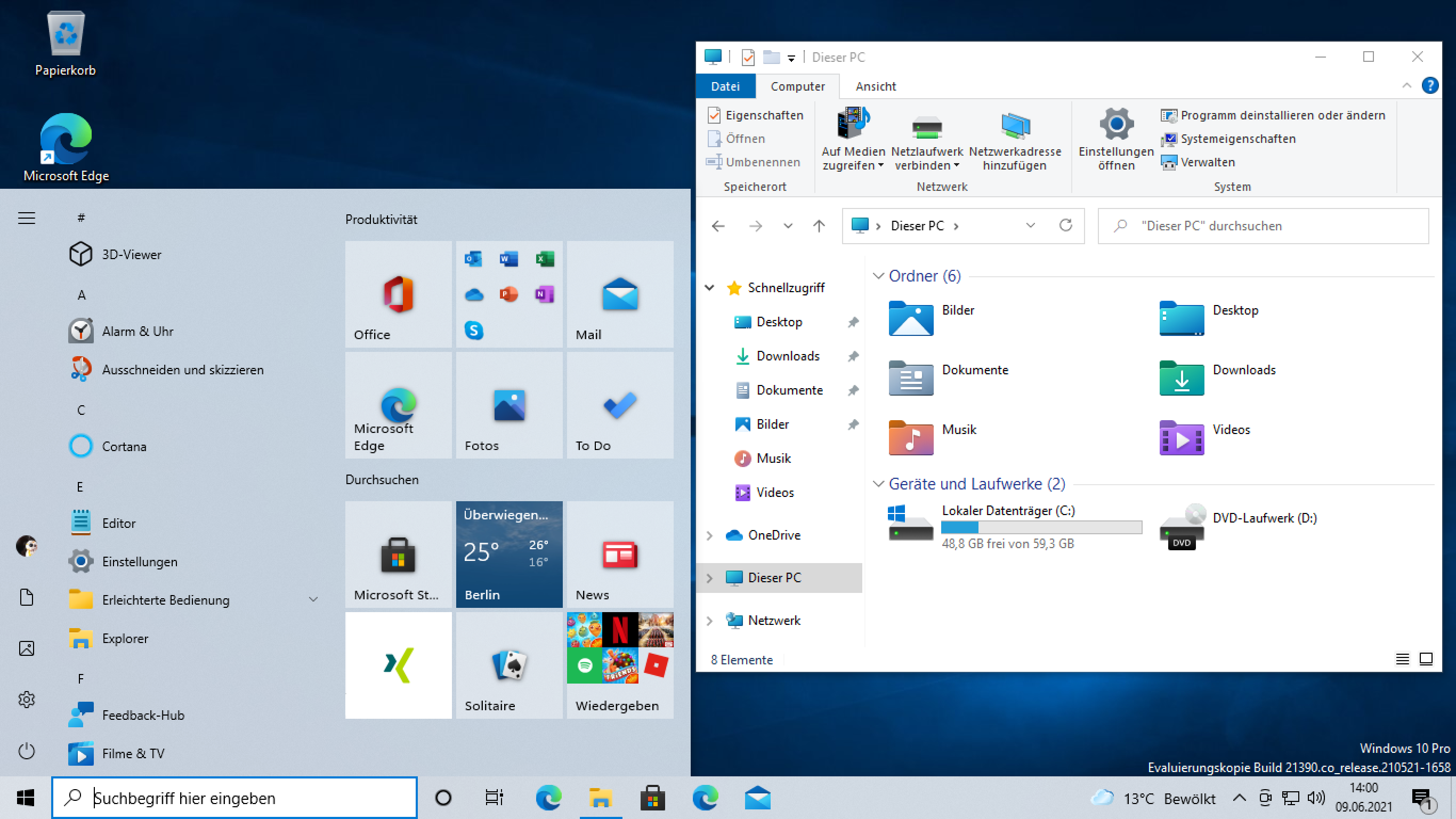Image resolution: width=1456 pixels, height=819 pixels.
Task: Open the To Do tile
Action: (x=619, y=406)
